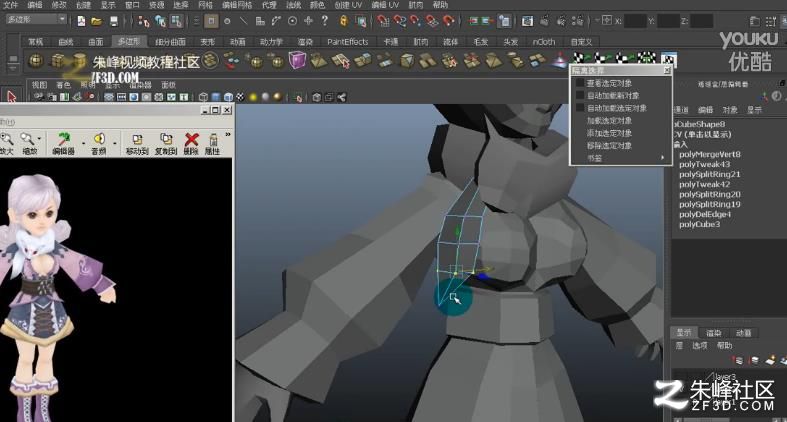
Task: Create polygon sphere from shelf
Action: click(x=36, y=61)
